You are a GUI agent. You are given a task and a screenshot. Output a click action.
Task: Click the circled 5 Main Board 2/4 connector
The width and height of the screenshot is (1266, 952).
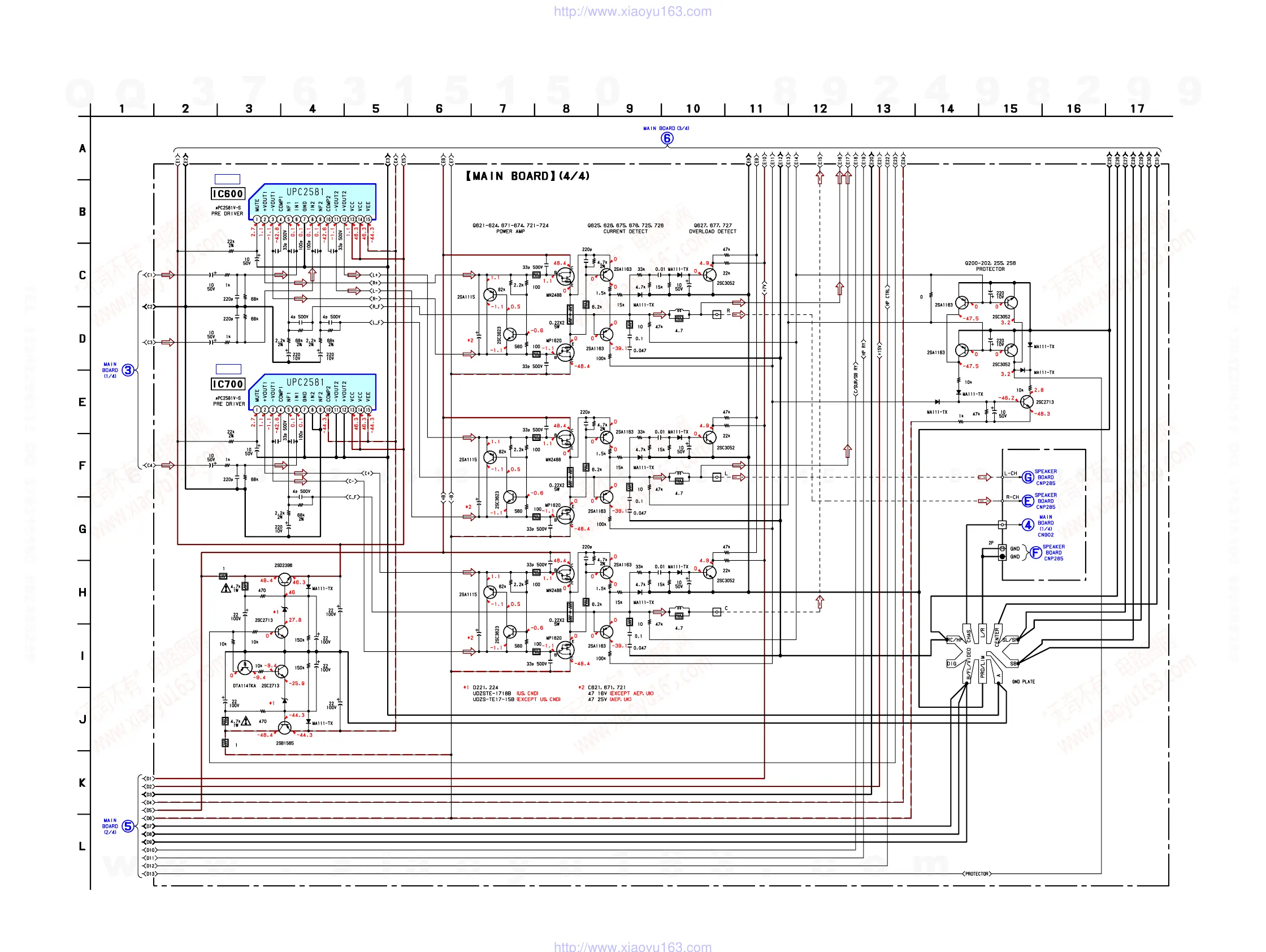[x=128, y=826]
